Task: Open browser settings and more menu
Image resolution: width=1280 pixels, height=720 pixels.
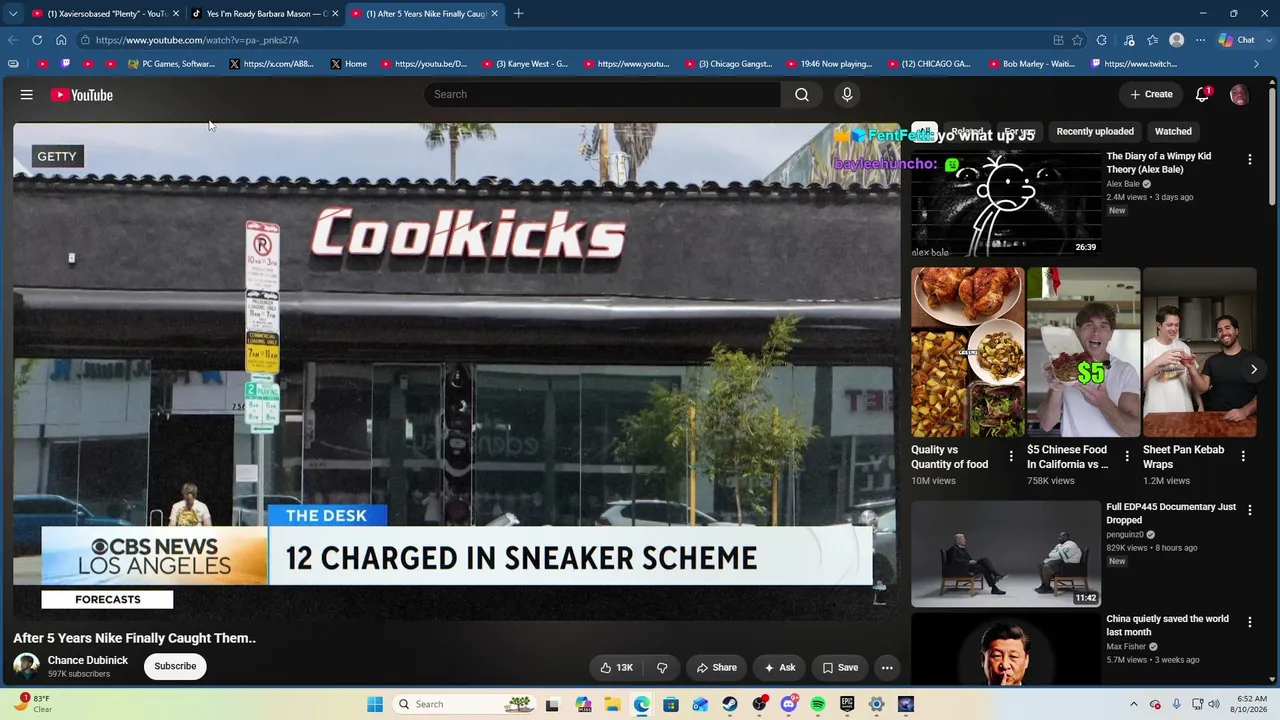Action: (1201, 40)
